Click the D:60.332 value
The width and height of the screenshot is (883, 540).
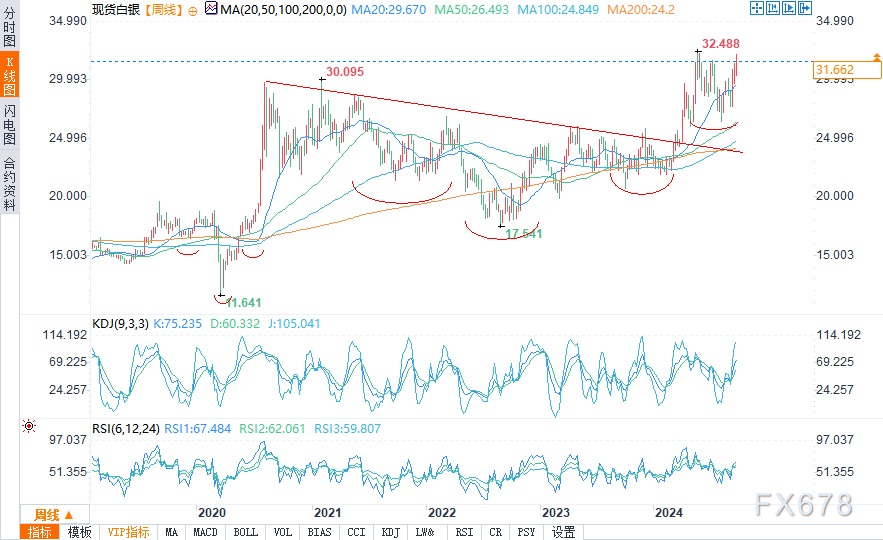click(x=235, y=324)
